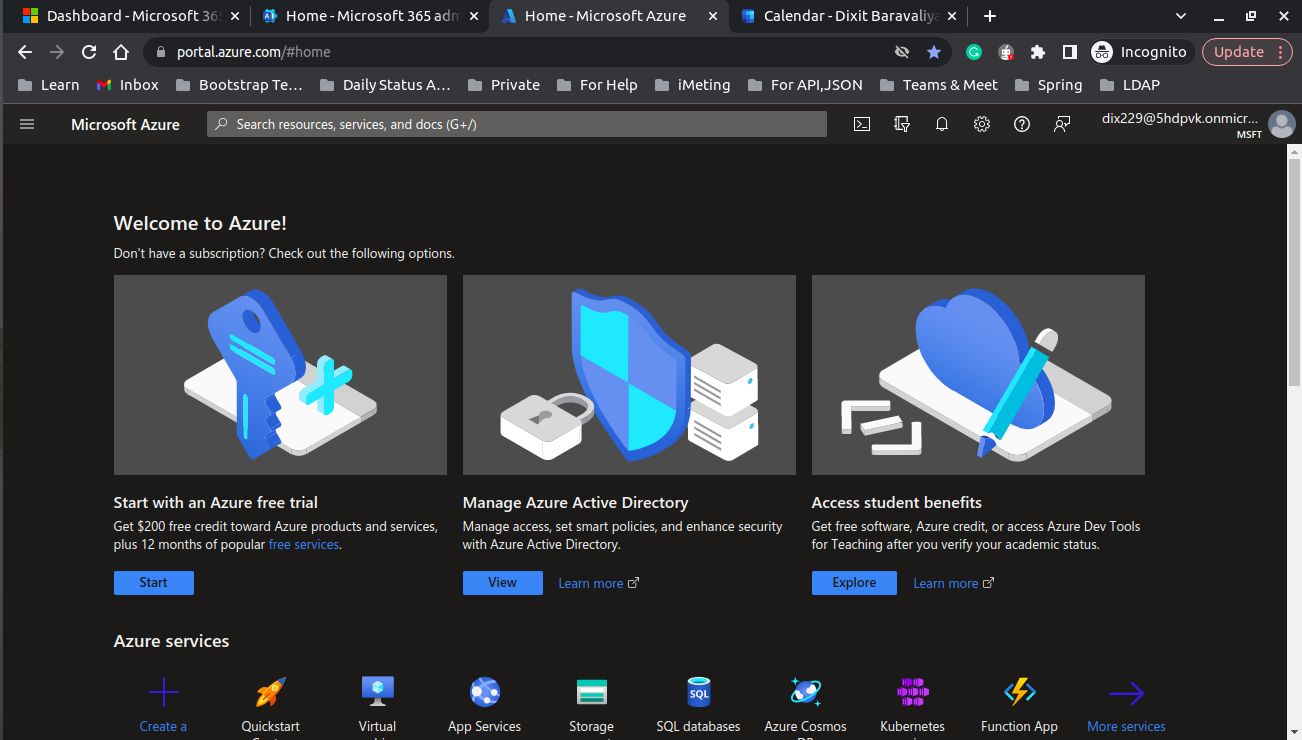Open the For Help bookmark folder
Viewport: 1302px width, 740px height.
pyautogui.click(x=597, y=85)
